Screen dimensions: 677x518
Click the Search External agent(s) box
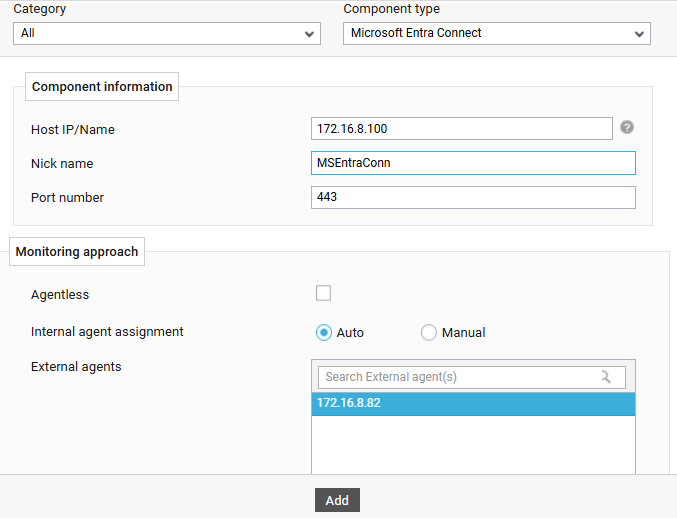[x=472, y=377]
